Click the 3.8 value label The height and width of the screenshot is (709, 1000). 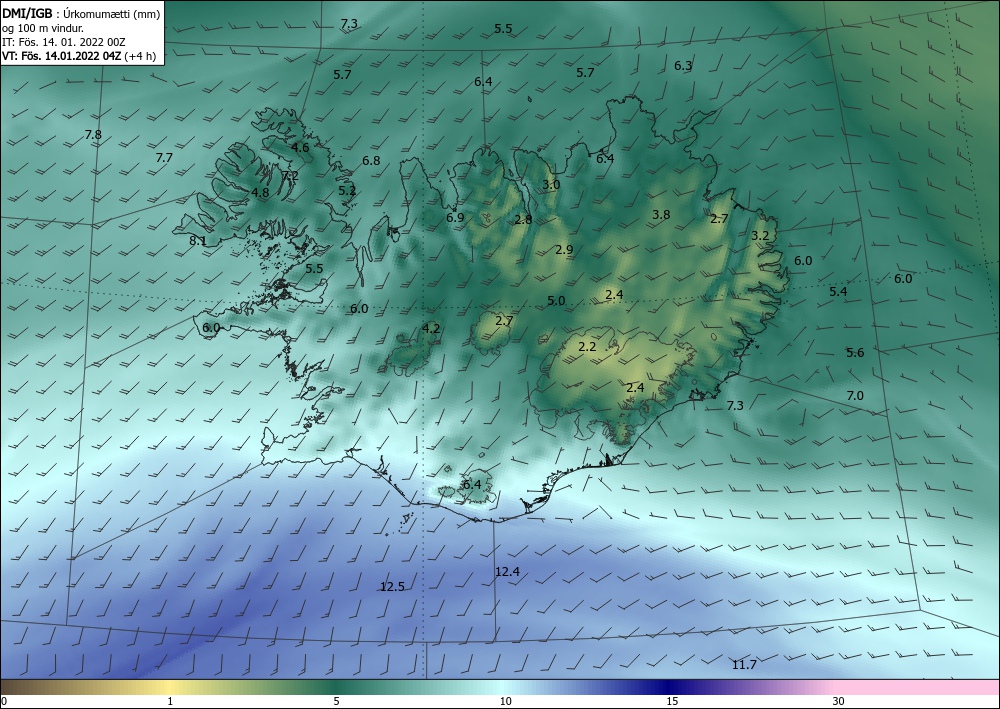tap(661, 215)
